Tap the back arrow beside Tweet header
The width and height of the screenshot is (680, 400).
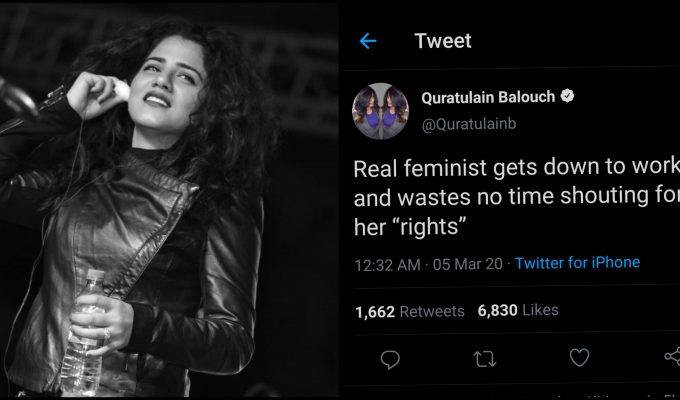[x=368, y=41]
